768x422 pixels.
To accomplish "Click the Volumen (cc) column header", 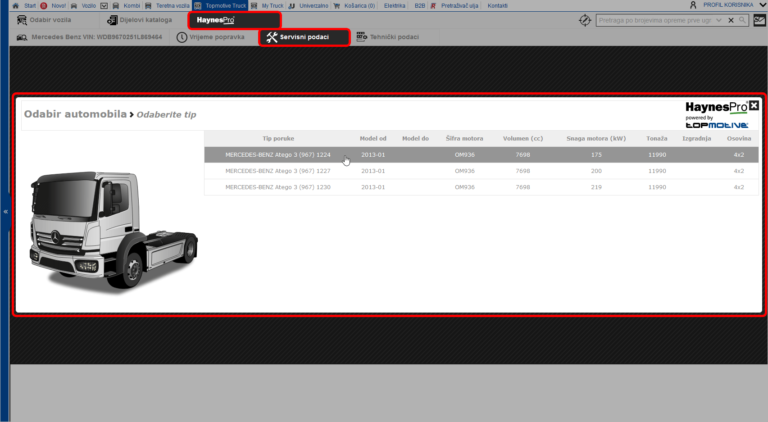I will point(523,139).
